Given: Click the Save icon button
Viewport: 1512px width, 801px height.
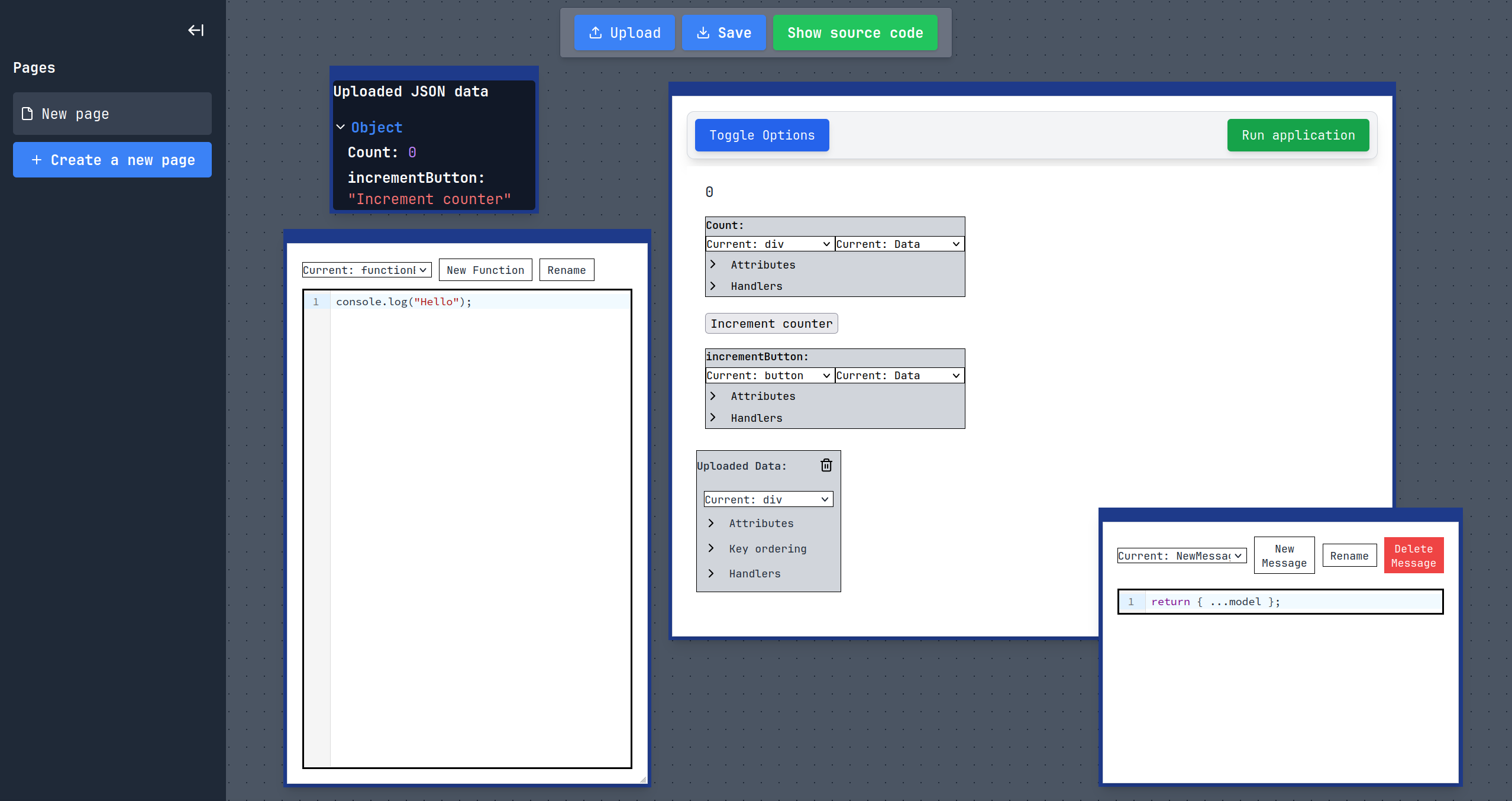Looking at the screenshot, I should coord(702,33).
